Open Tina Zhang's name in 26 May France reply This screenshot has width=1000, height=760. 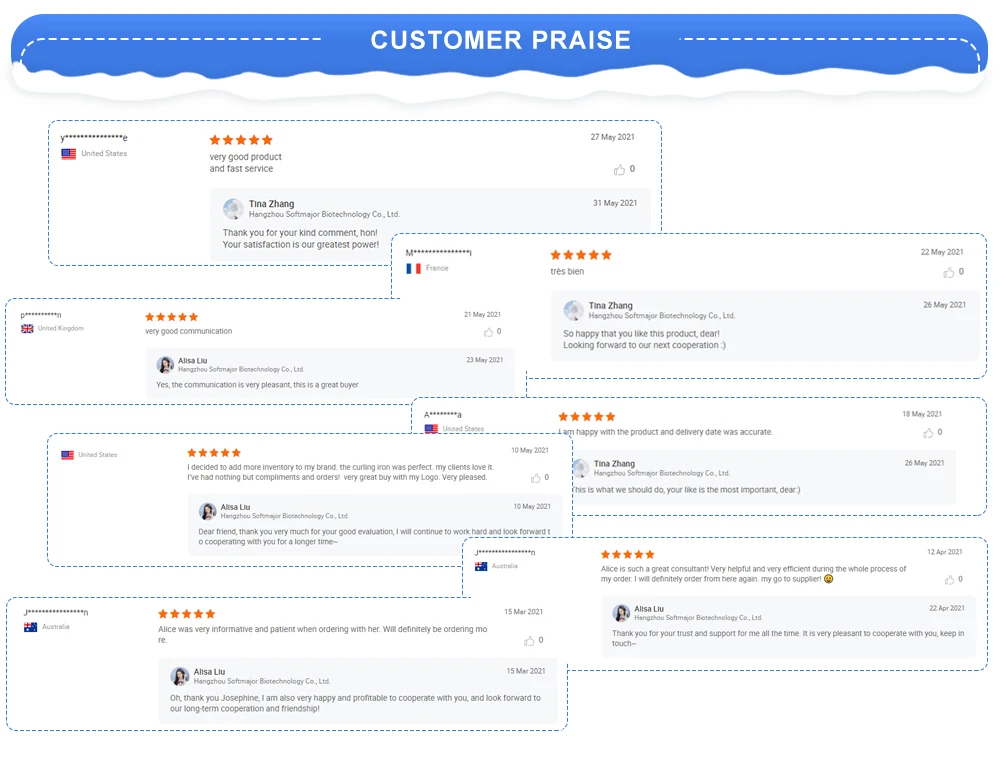coord(610,306)
